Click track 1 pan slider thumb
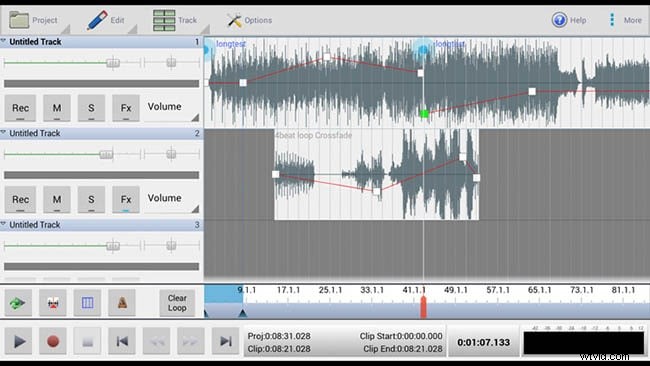 [x=171, y=63]
